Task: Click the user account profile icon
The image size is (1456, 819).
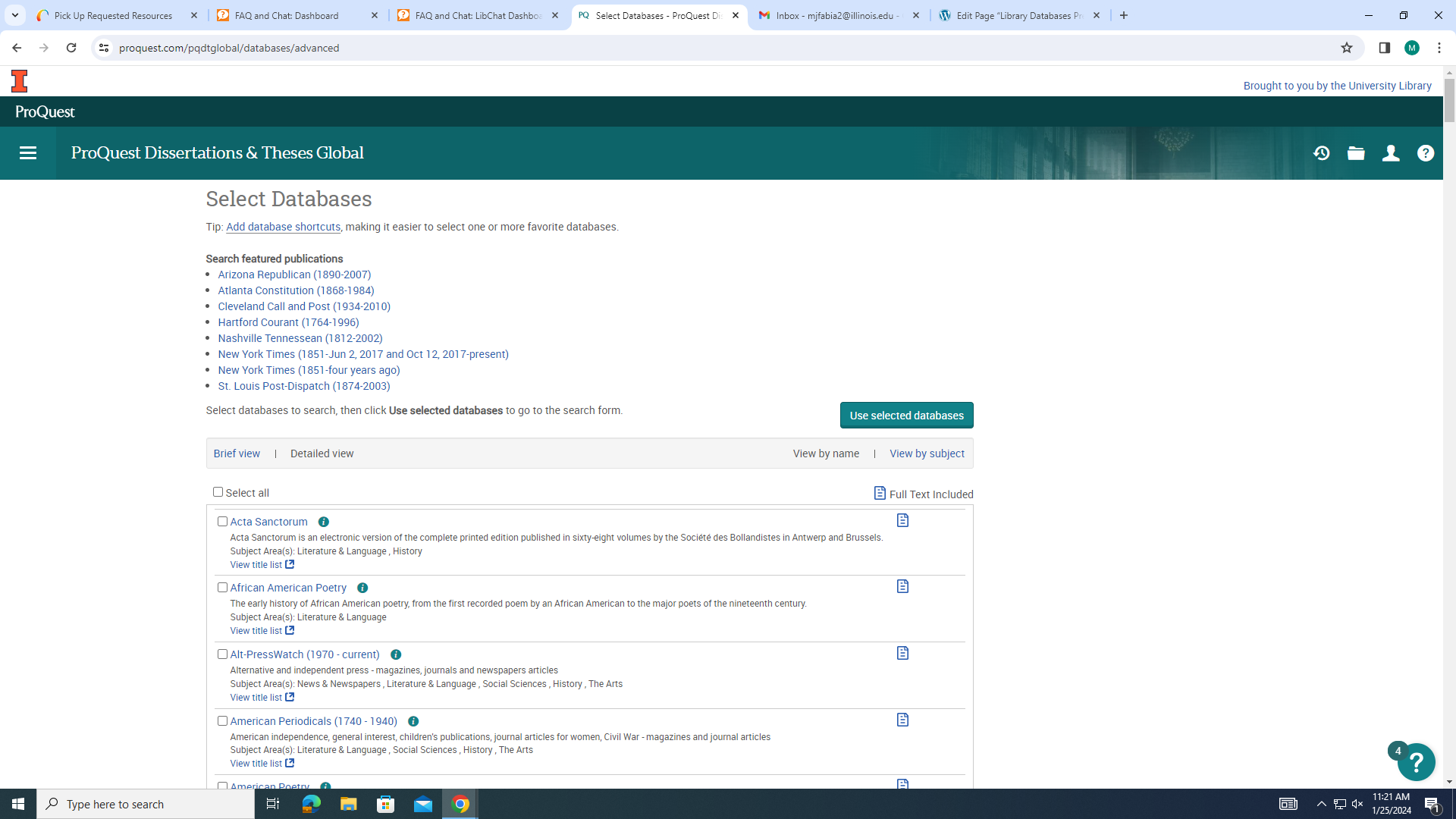Action: [x=1391, y=153]
